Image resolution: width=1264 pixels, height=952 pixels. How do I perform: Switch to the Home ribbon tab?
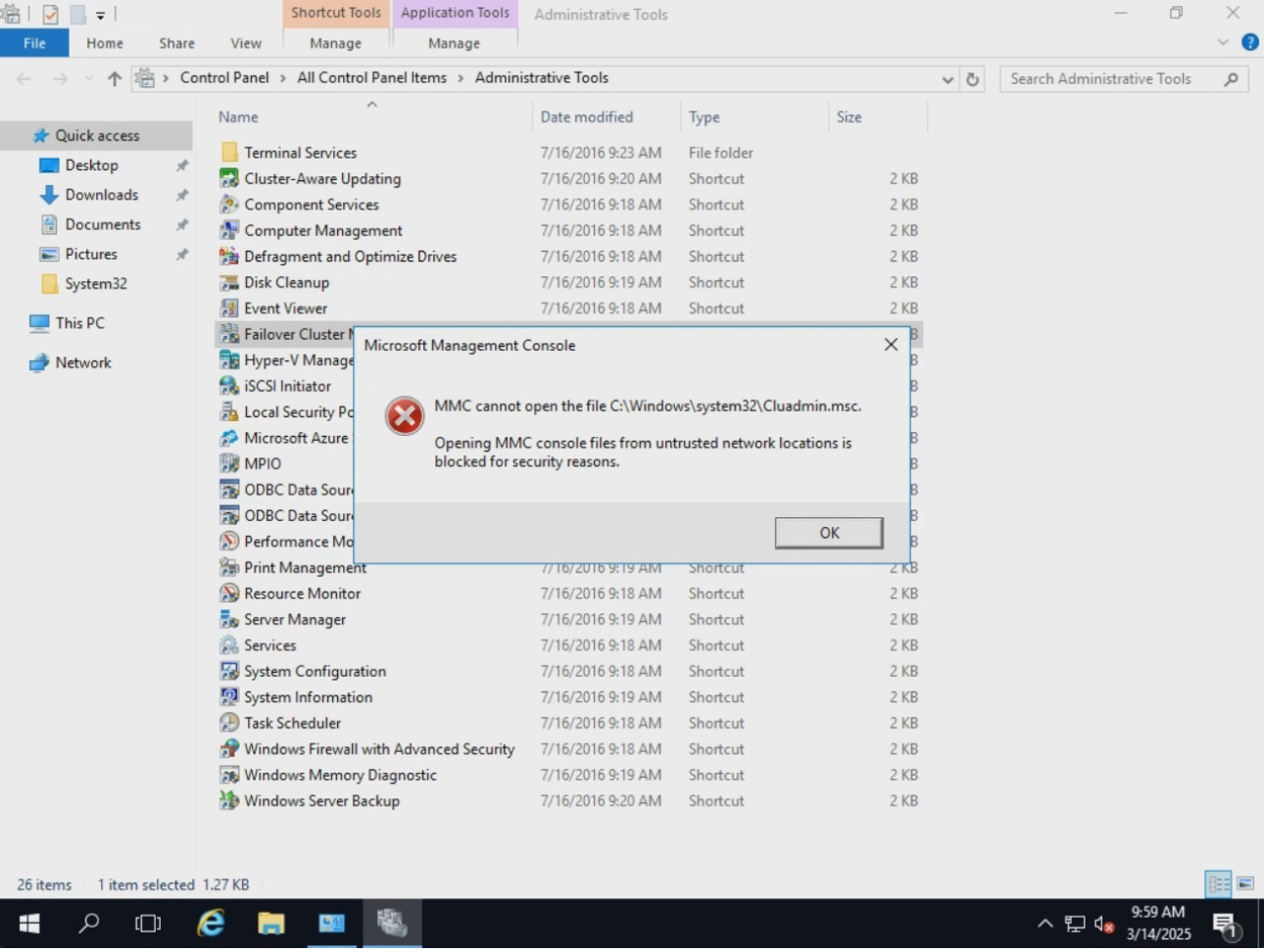[105, 43]
